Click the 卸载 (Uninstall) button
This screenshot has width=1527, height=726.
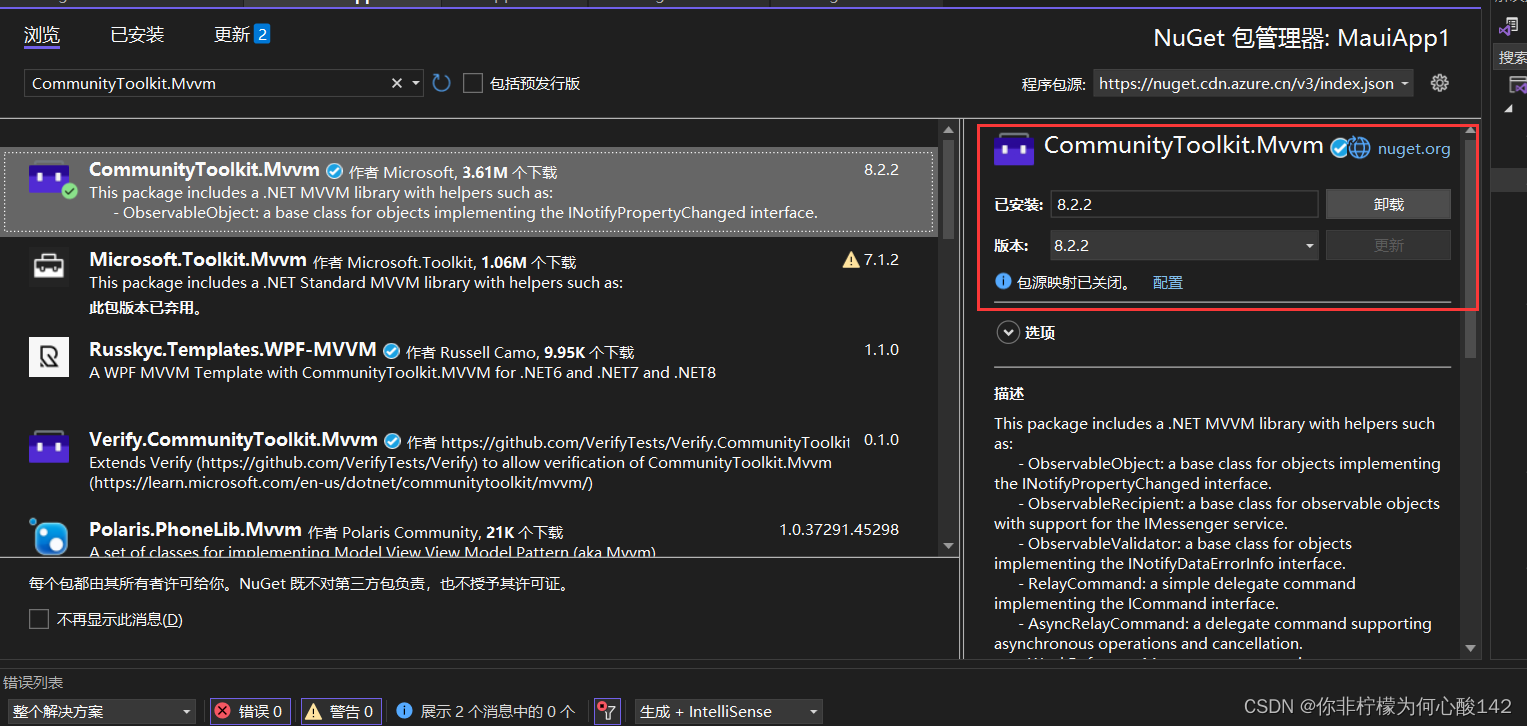pos(1388,204)
